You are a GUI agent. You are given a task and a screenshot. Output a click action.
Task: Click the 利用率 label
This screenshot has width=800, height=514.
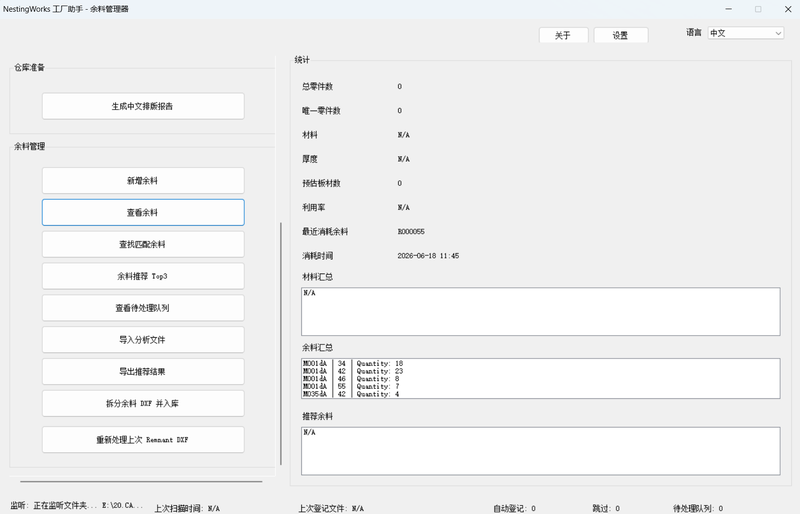coord(313,207)
